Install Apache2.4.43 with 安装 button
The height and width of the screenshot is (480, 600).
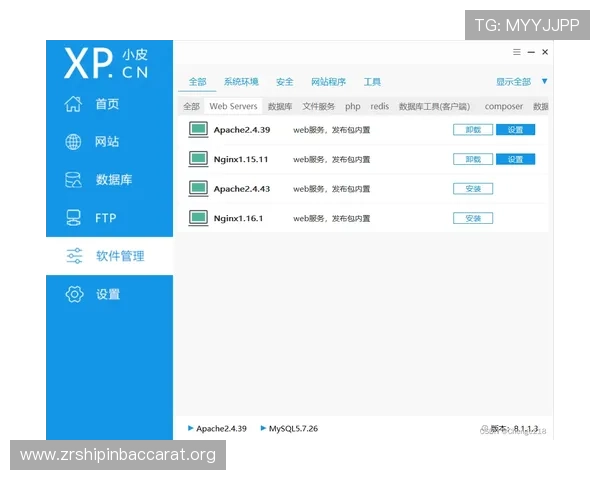473,188
